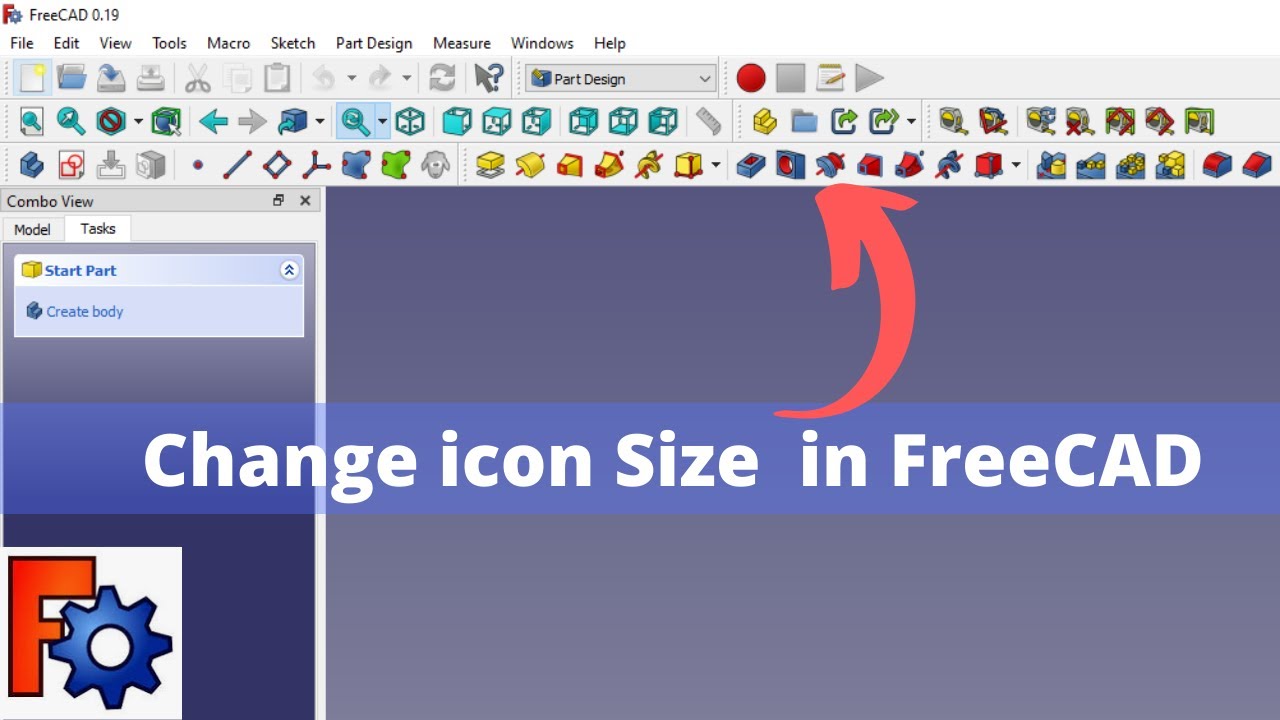The height and width of the screenshot is (720, 1280).
Task: Start macro recording with red circle
Action: click(751, 78)
